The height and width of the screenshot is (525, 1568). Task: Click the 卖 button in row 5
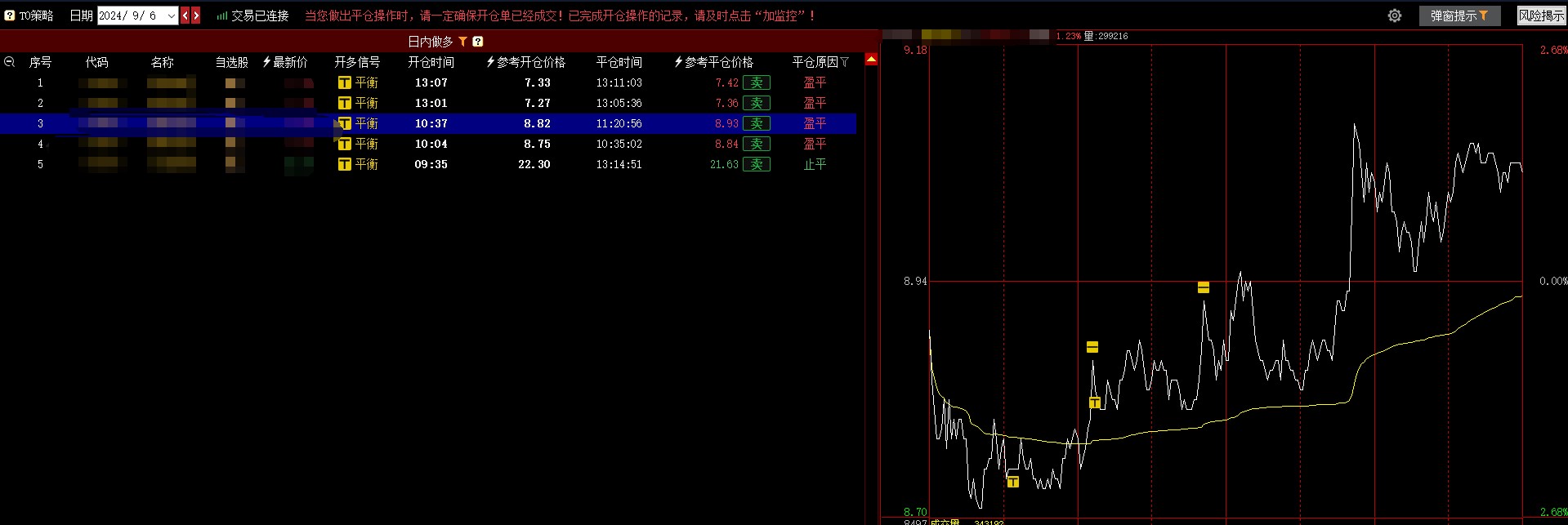point(757,164)
